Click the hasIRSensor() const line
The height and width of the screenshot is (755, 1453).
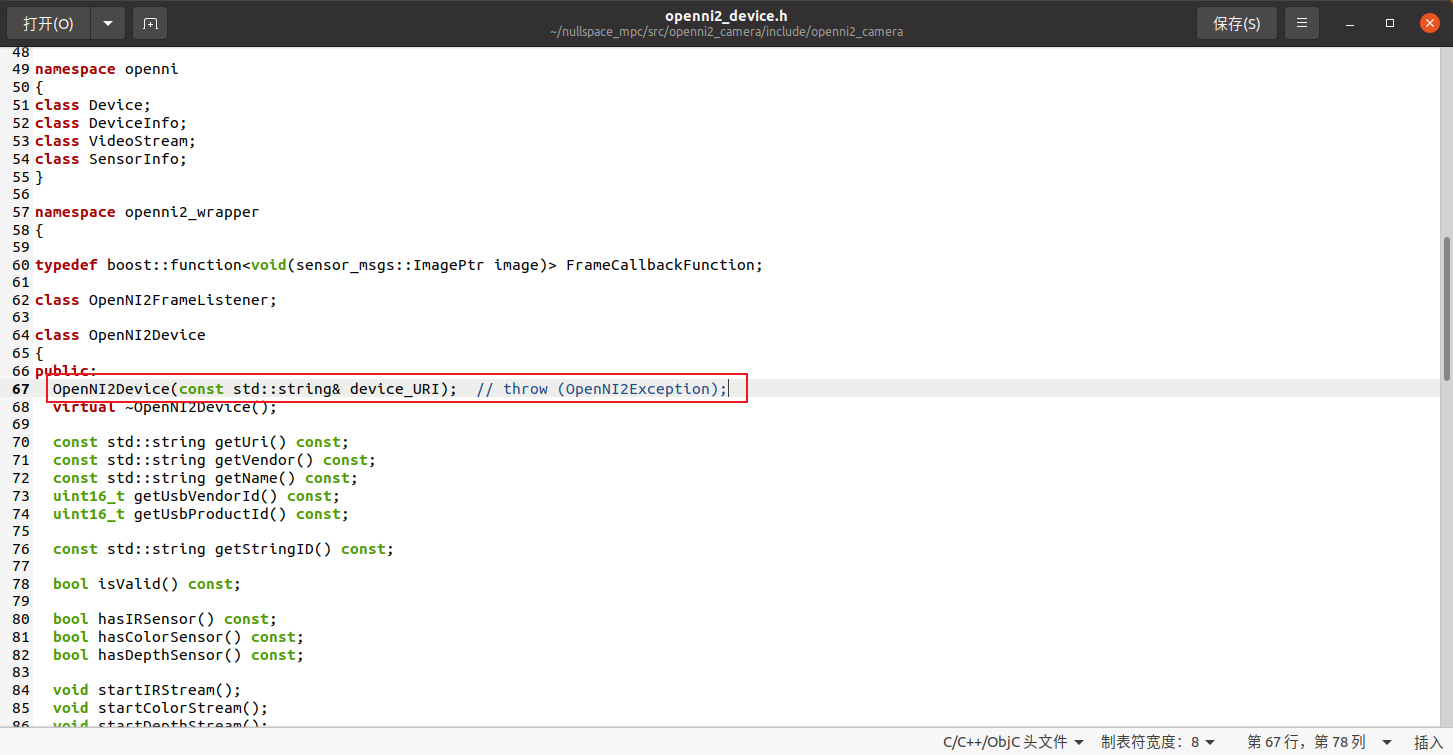[165, 619]
